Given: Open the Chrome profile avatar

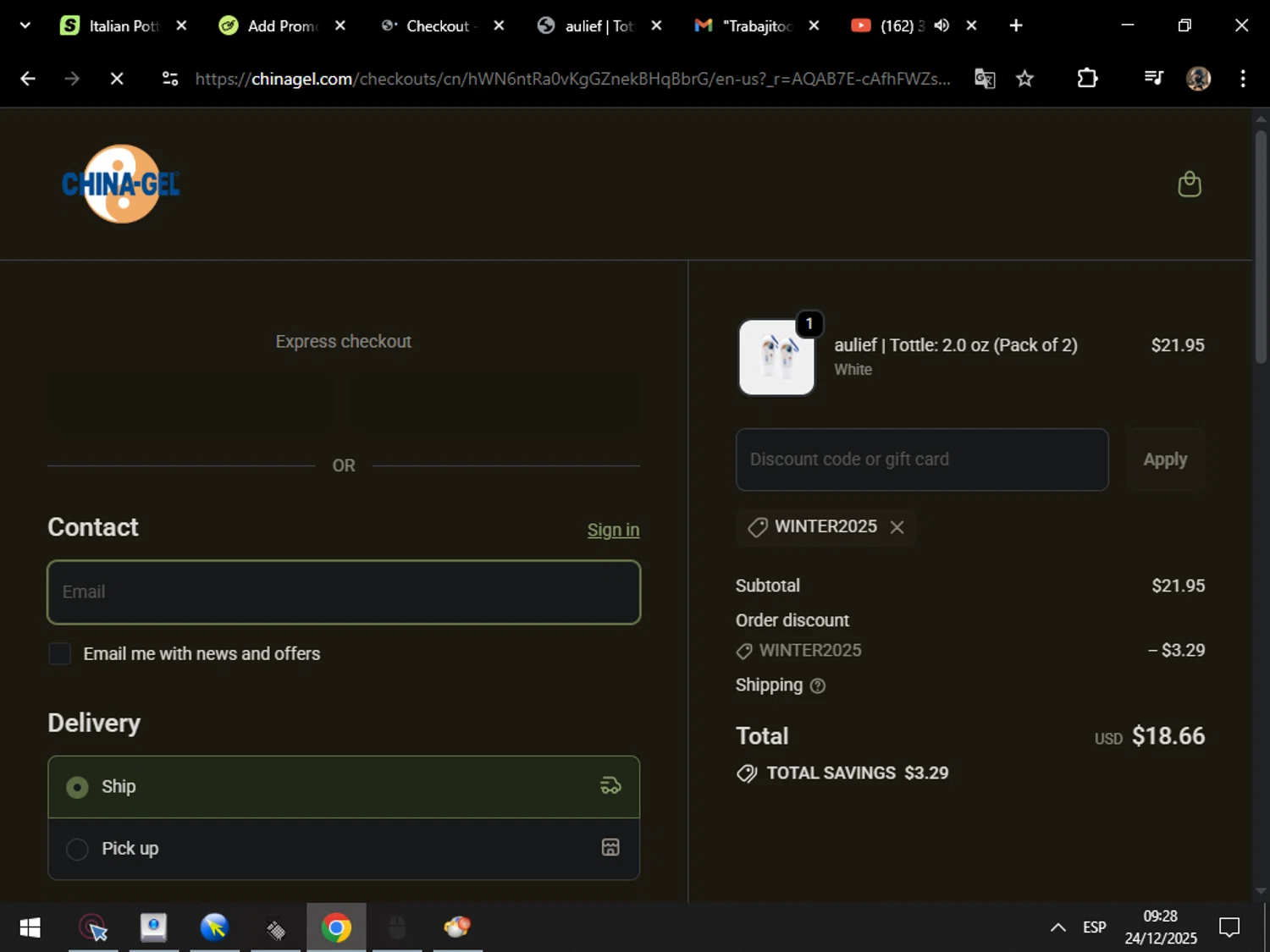Looking at the screenshot, I should (1198, 79).
